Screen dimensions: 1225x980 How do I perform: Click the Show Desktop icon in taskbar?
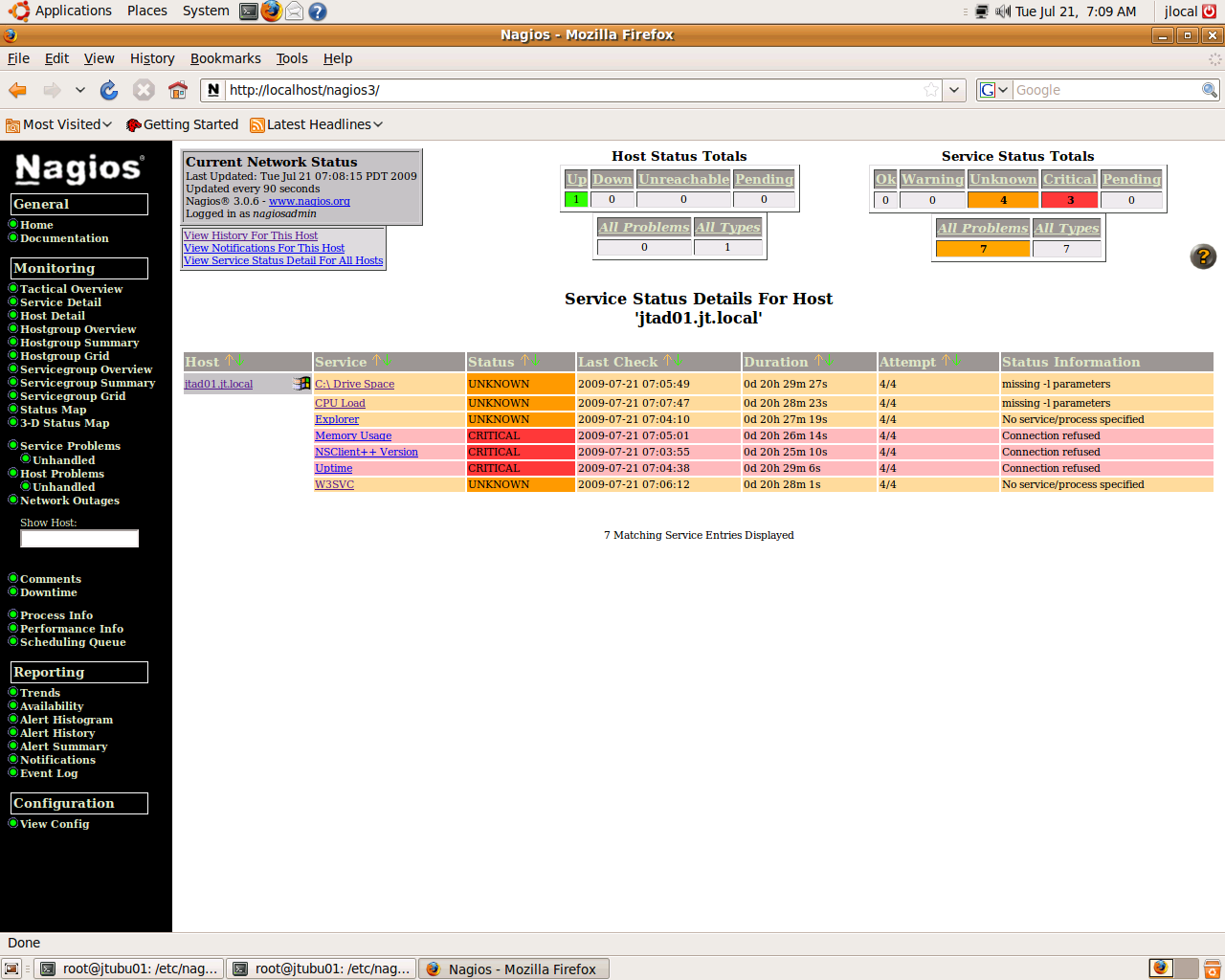[x=11, y=969]
